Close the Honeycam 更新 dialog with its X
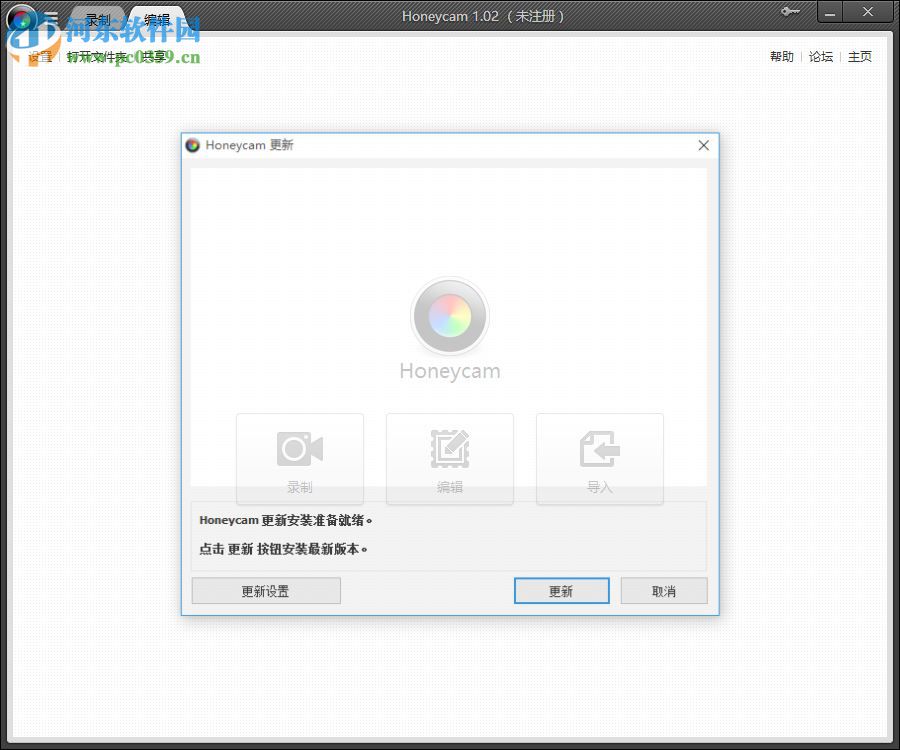The image size is (900, 750). coord(703,145)
